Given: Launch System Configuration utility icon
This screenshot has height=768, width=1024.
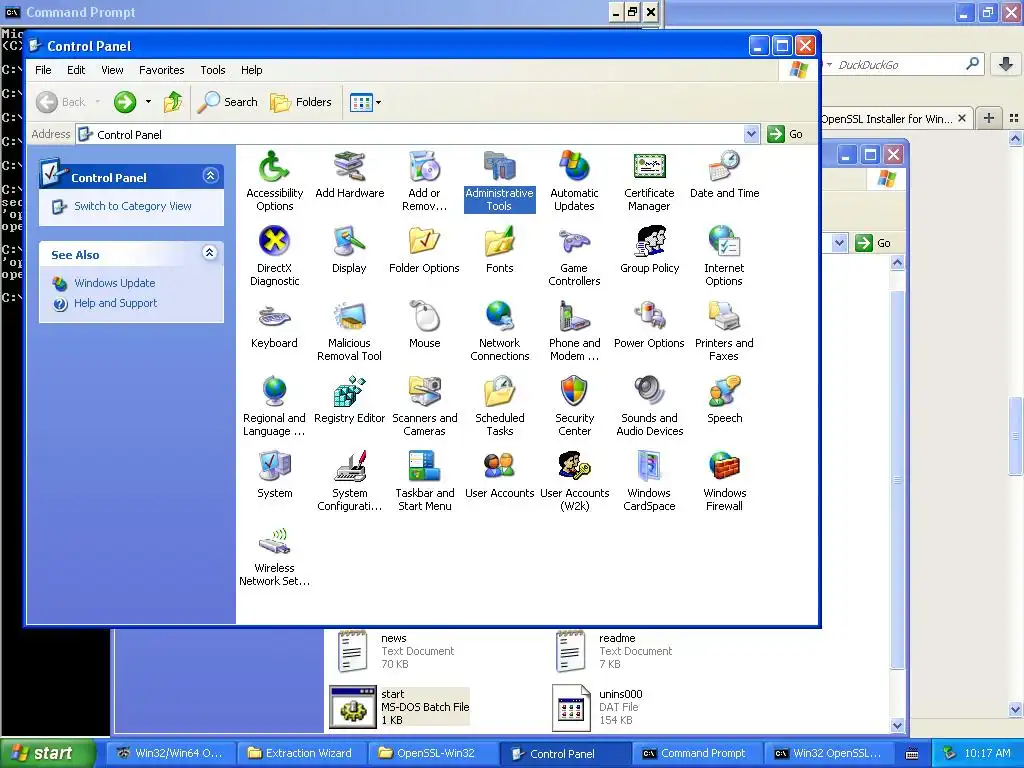Looking at the screenshot, I should click(x=349, y=482).
